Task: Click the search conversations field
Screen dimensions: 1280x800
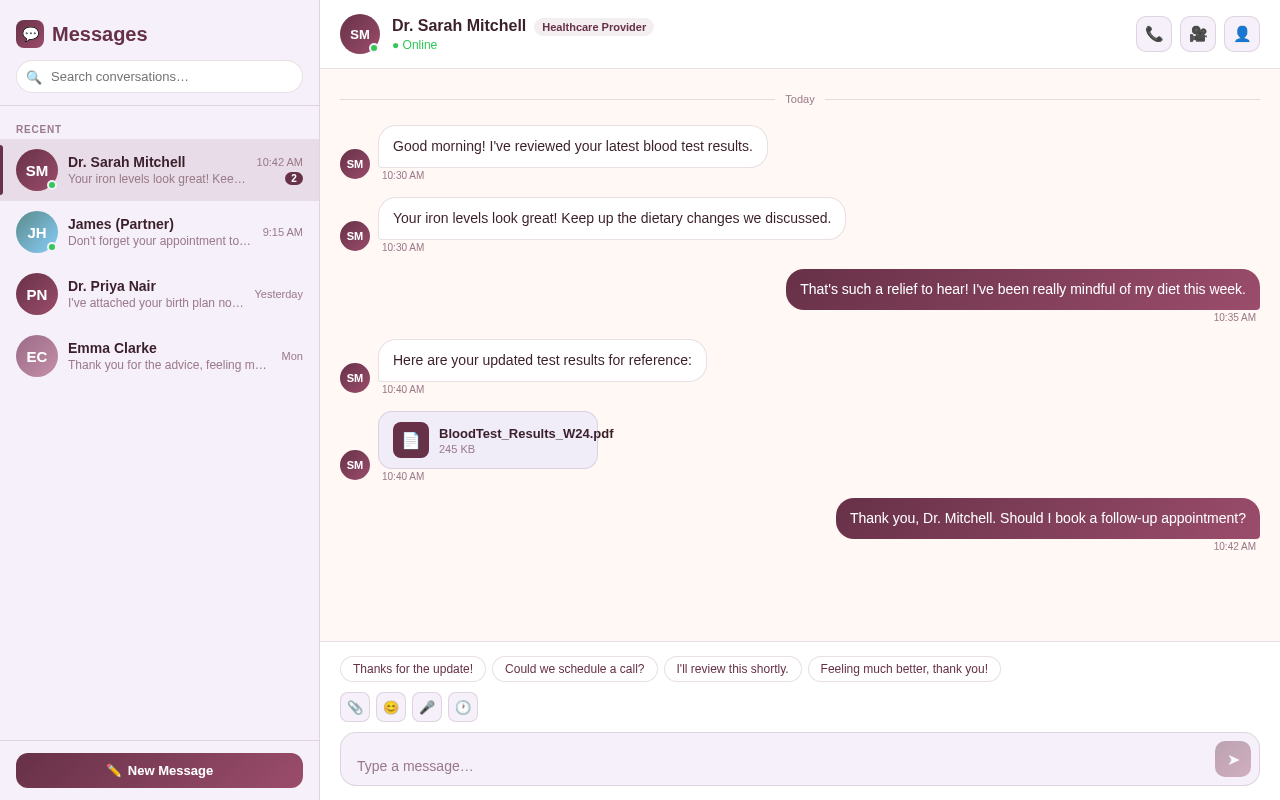Action: (x=159, y=76)
